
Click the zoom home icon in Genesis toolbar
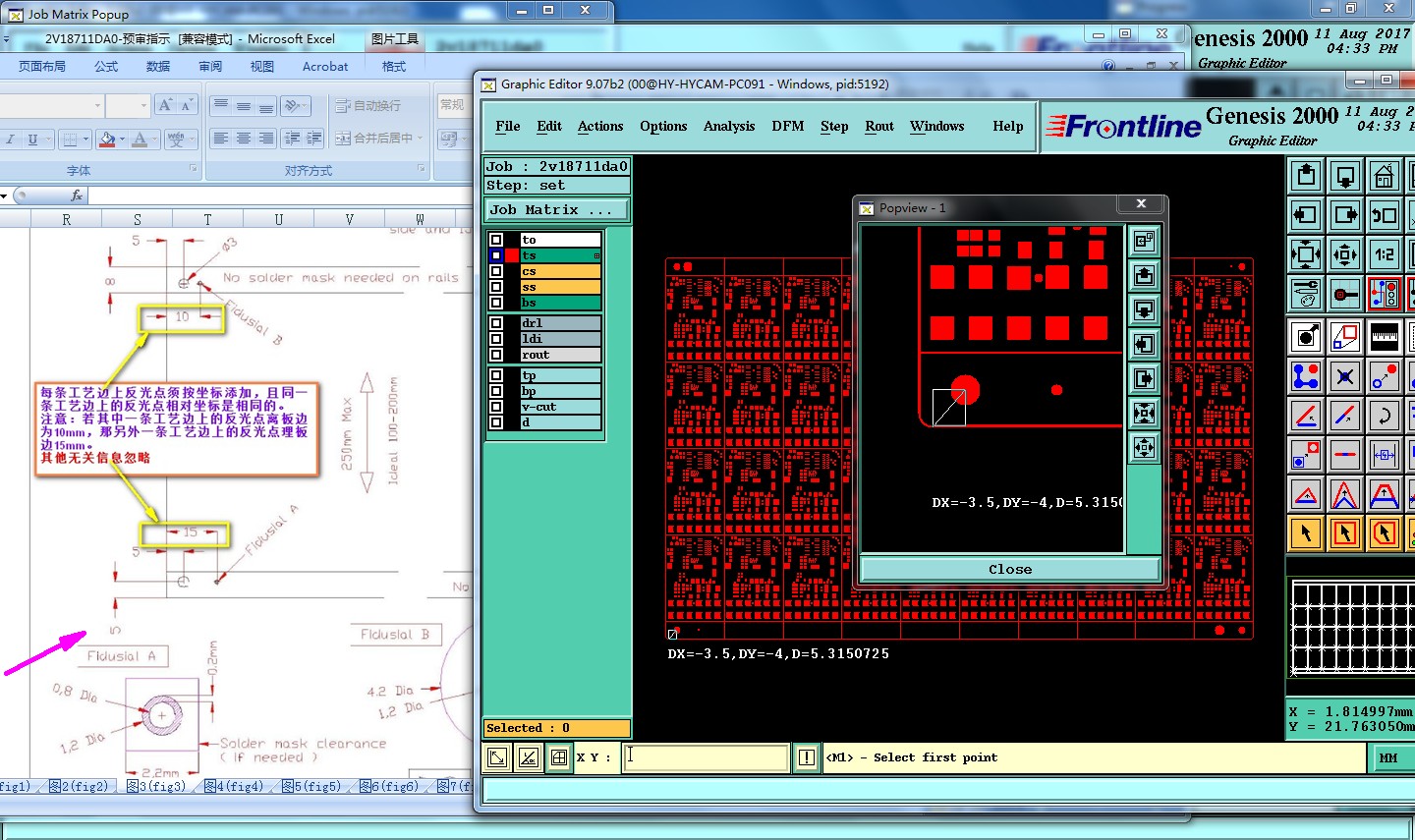coord(1384,176)
